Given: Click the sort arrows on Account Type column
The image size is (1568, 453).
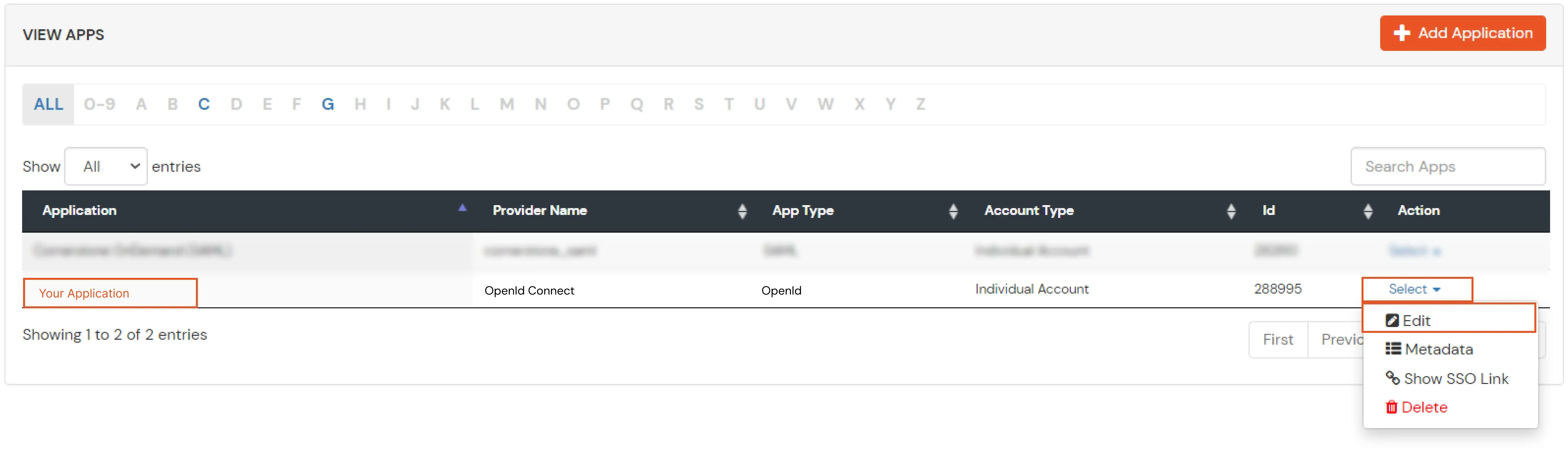Looking at the screenshot, I should tap(1232, 211).
